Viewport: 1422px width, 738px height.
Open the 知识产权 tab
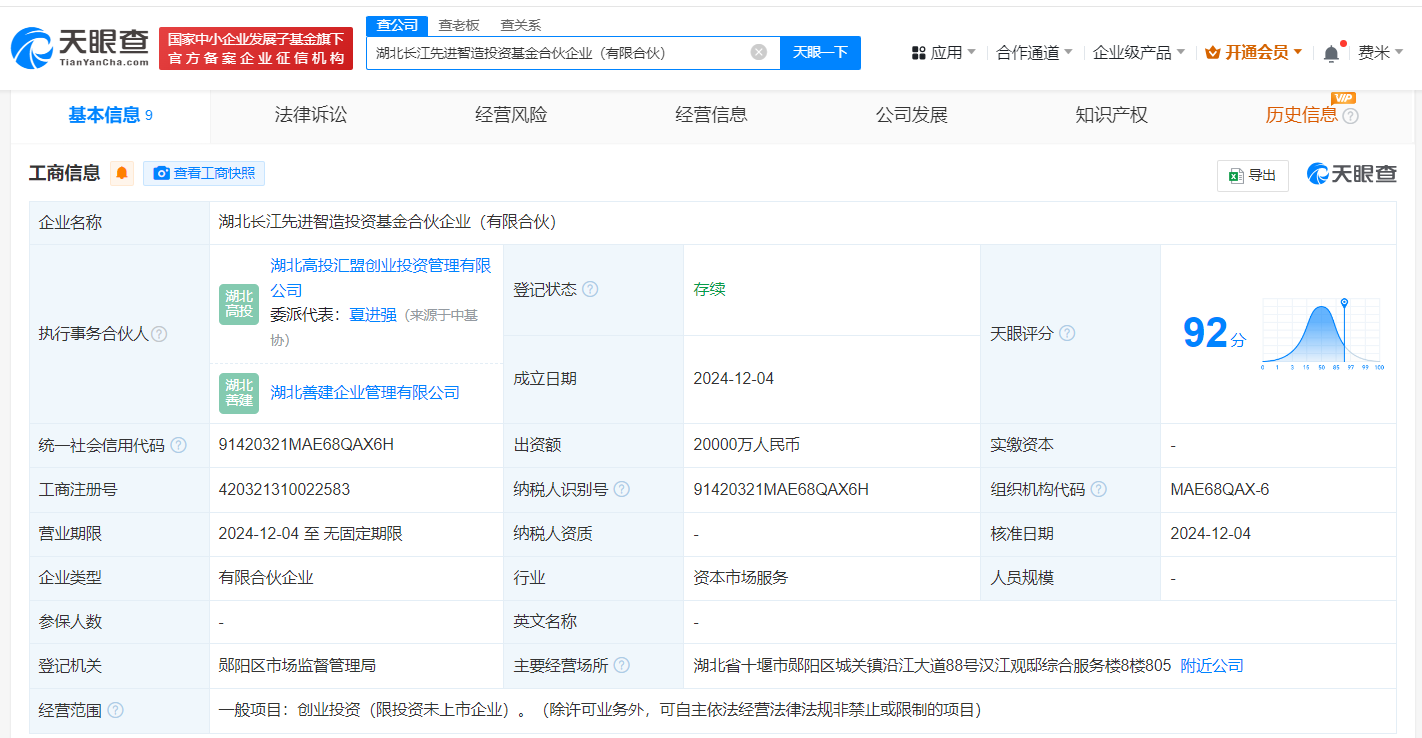click(1111, 115)
